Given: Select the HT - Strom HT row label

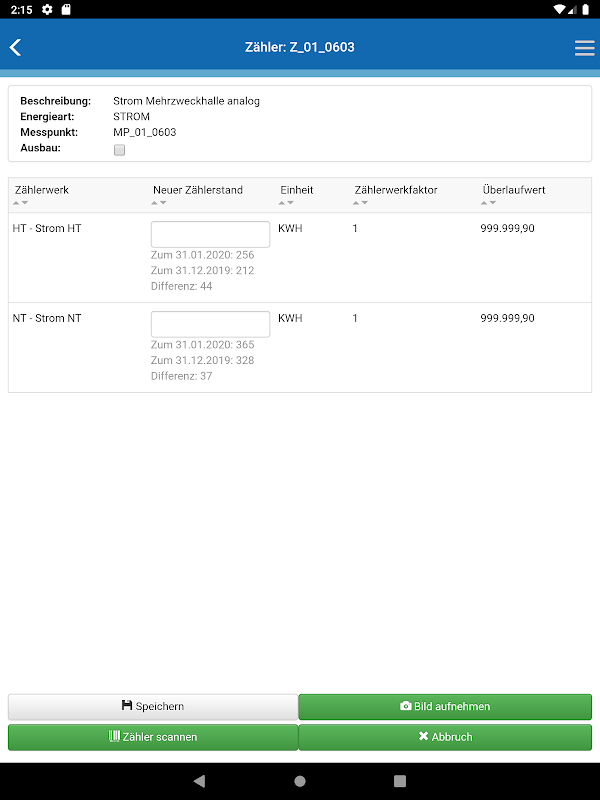Looking at the screenshot, I should coord(47,229).
